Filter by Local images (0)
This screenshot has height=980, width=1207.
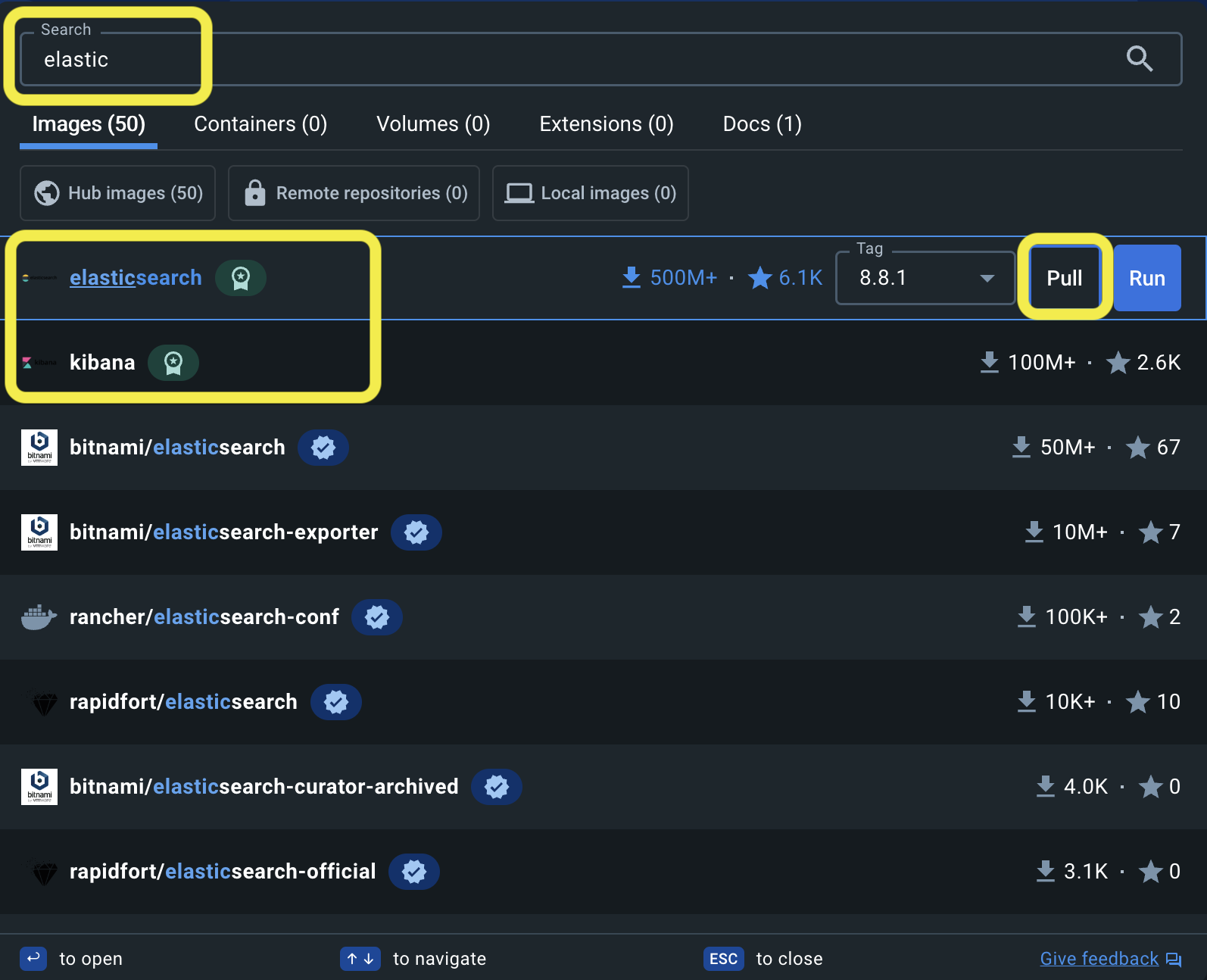(590, 193)
